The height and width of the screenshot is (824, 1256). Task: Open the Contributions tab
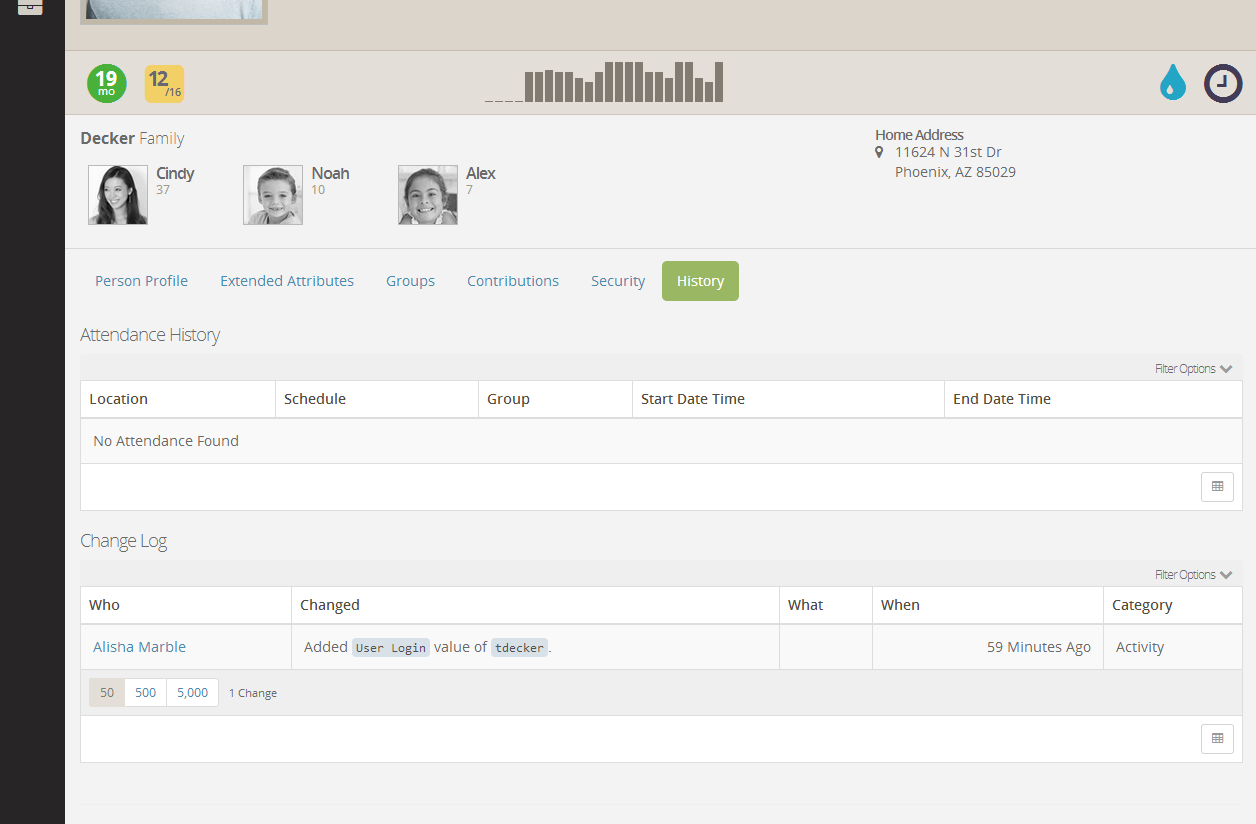pyautogui.click(x=513, y=281)
